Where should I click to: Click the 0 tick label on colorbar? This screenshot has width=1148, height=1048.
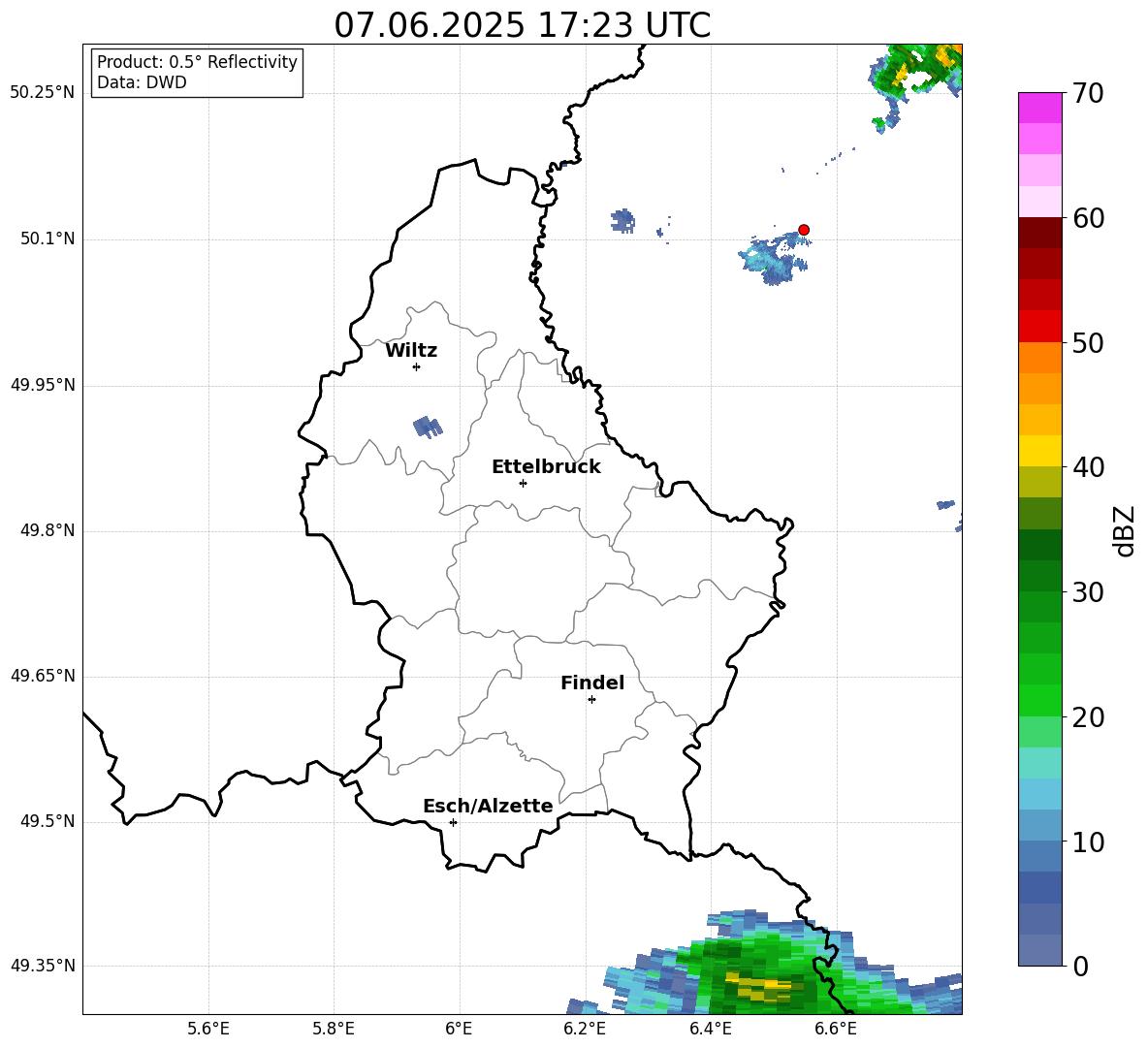pos(1079,966)
